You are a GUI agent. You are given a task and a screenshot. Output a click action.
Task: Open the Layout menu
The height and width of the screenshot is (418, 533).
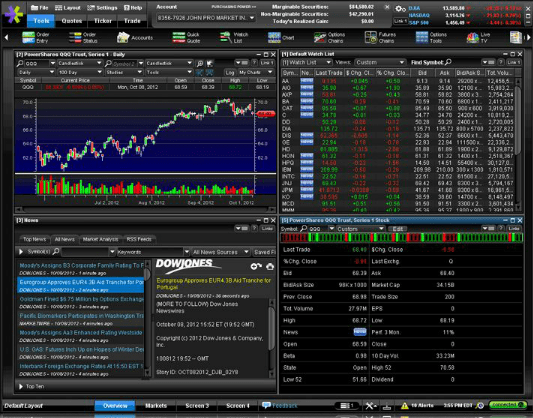pos(68,8)
